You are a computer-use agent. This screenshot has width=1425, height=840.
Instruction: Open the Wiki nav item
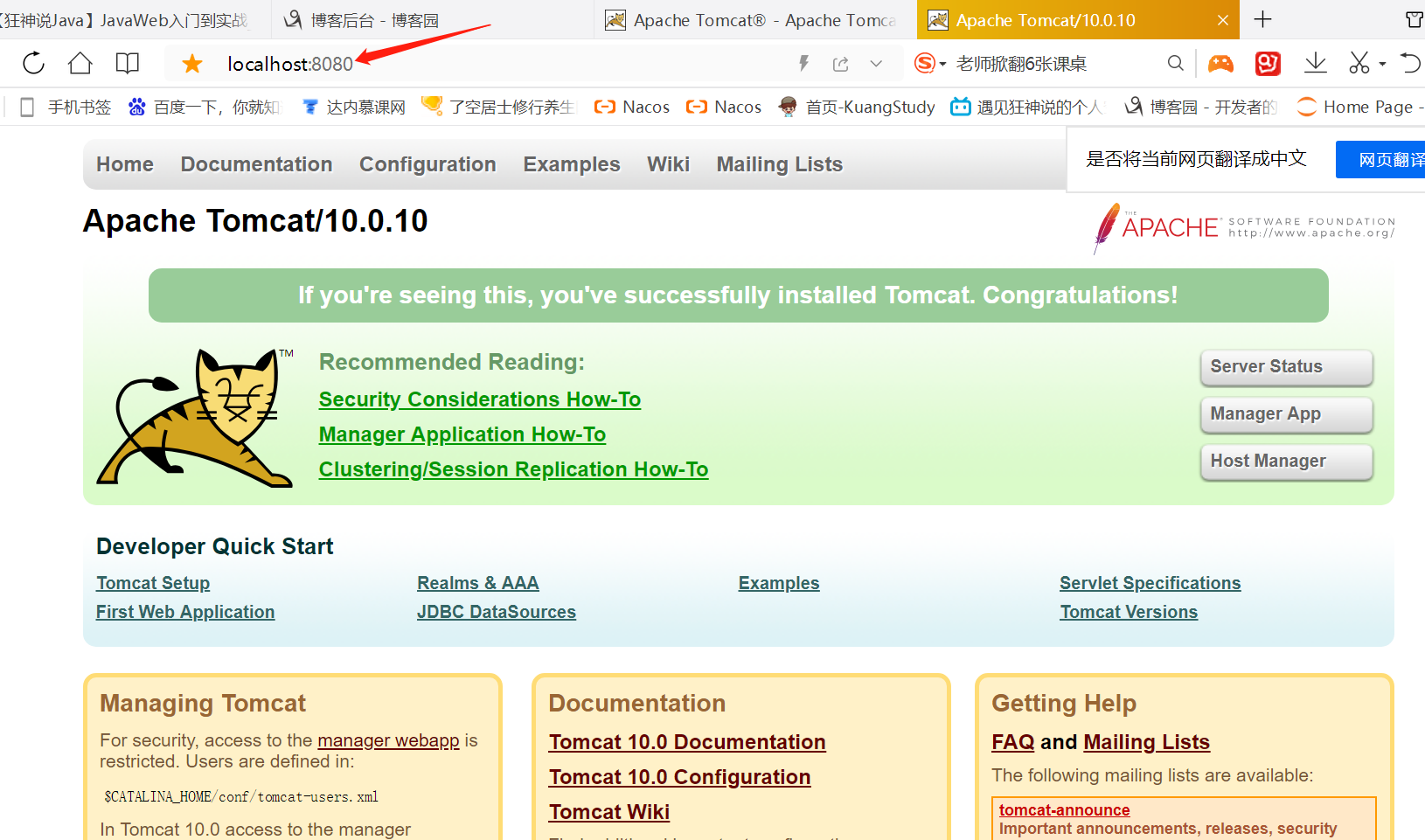pyautogui.click(x=668, y=164)
